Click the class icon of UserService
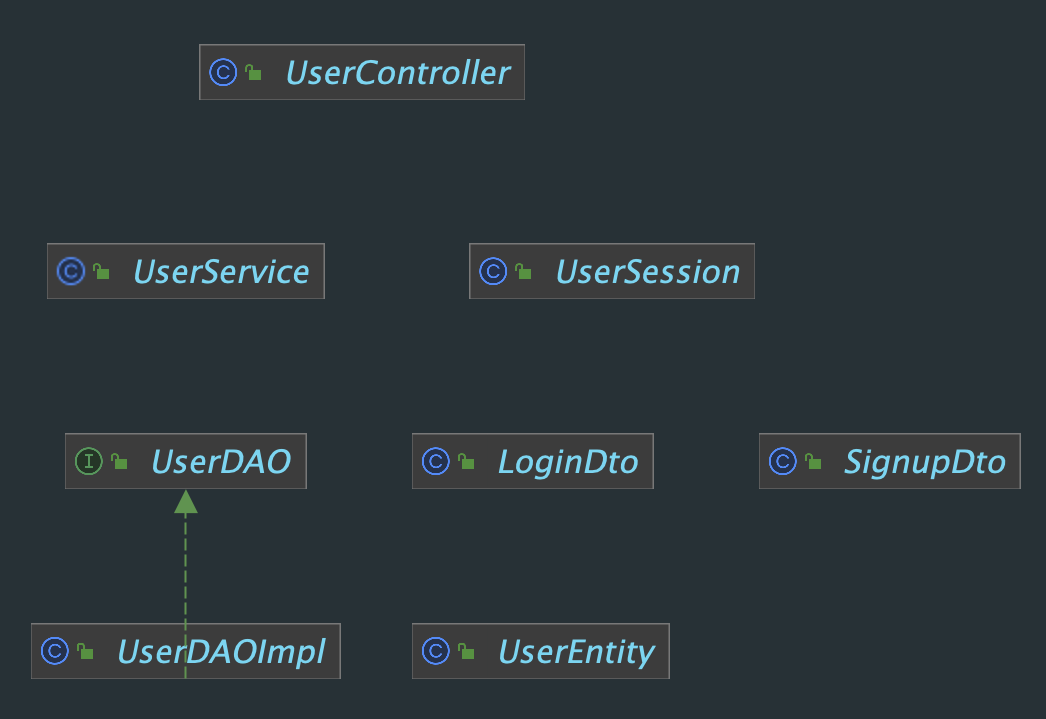The height and width of the screenshot is (719, 1046). [x=71, y=271]
